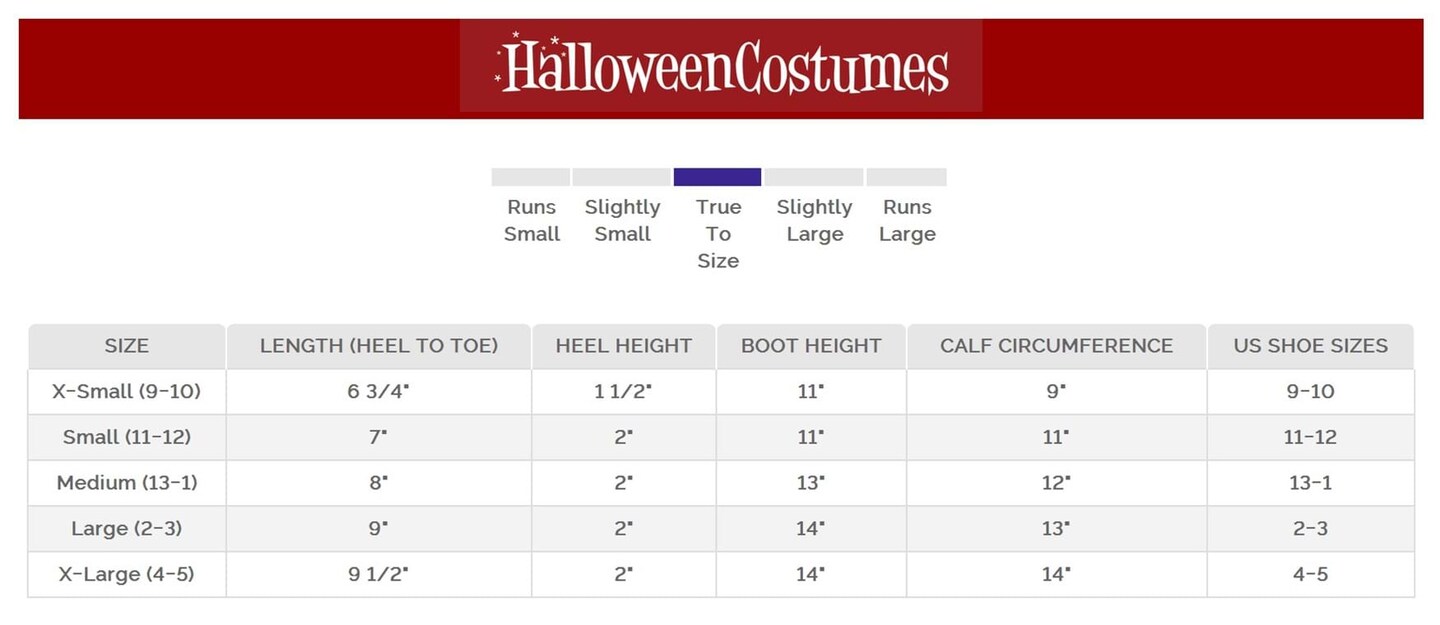Image resolution: width=1440 pixels, height=625 pixels.
Task: Click the Small (11-12) size row label
Action: 126,437
